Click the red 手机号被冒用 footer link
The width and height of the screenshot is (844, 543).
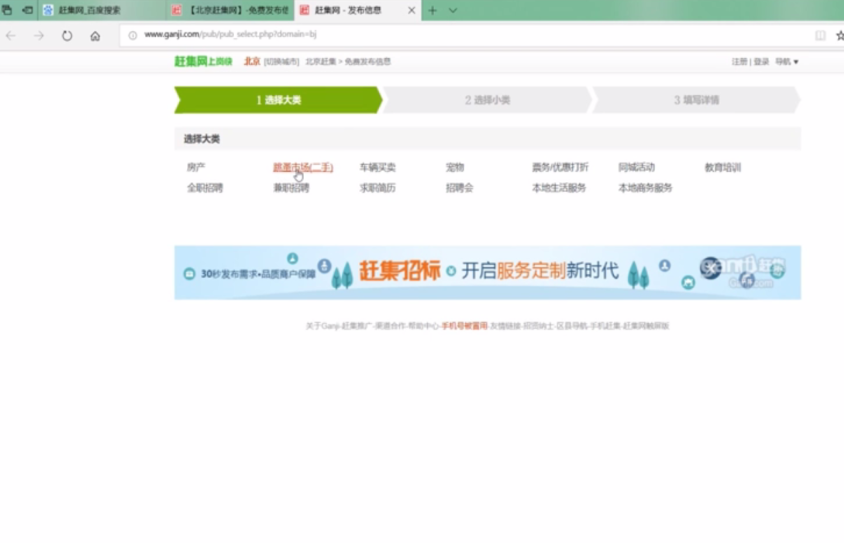click(465, 326)
